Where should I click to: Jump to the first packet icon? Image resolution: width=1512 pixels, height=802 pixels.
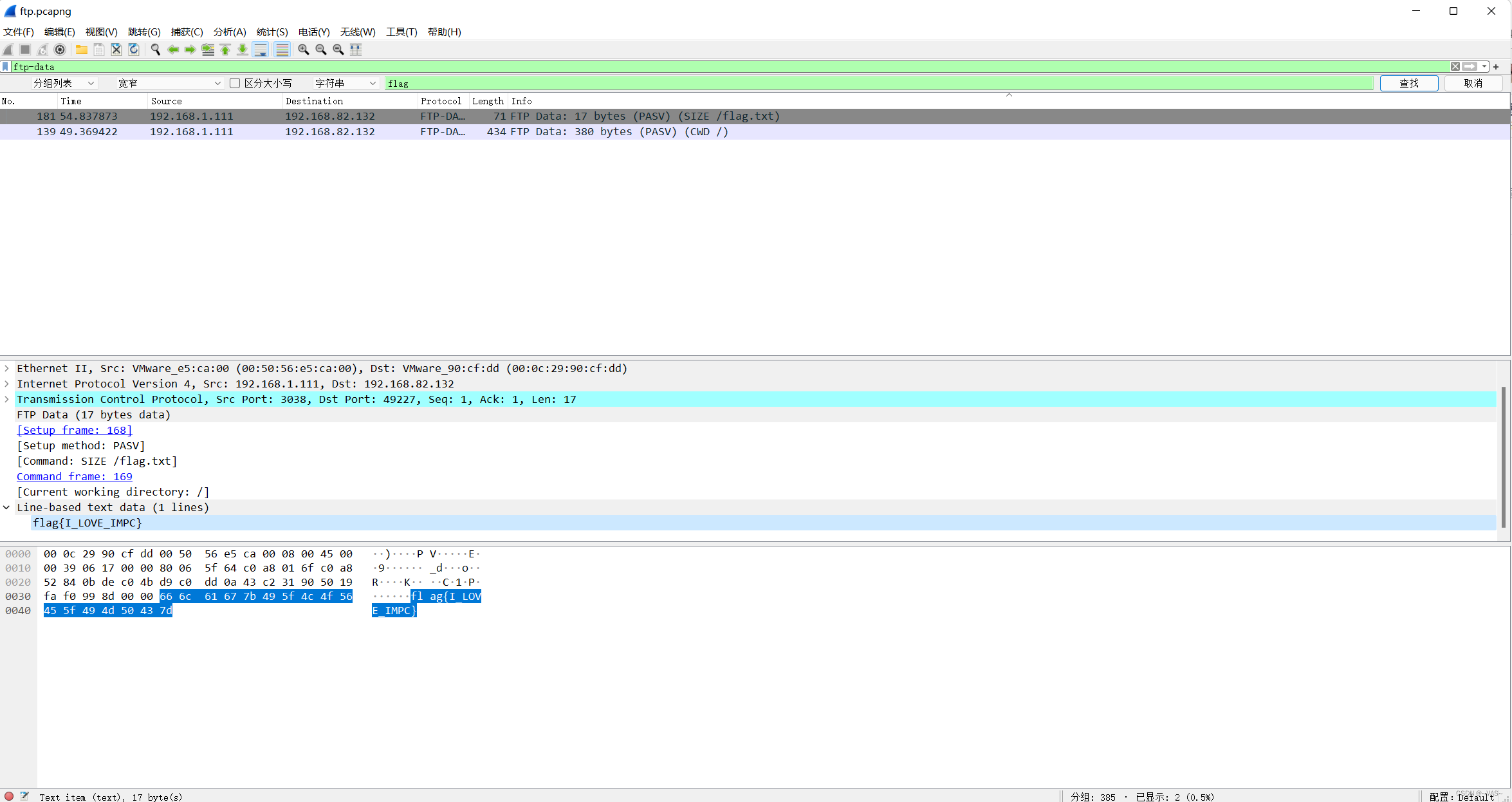225,50
